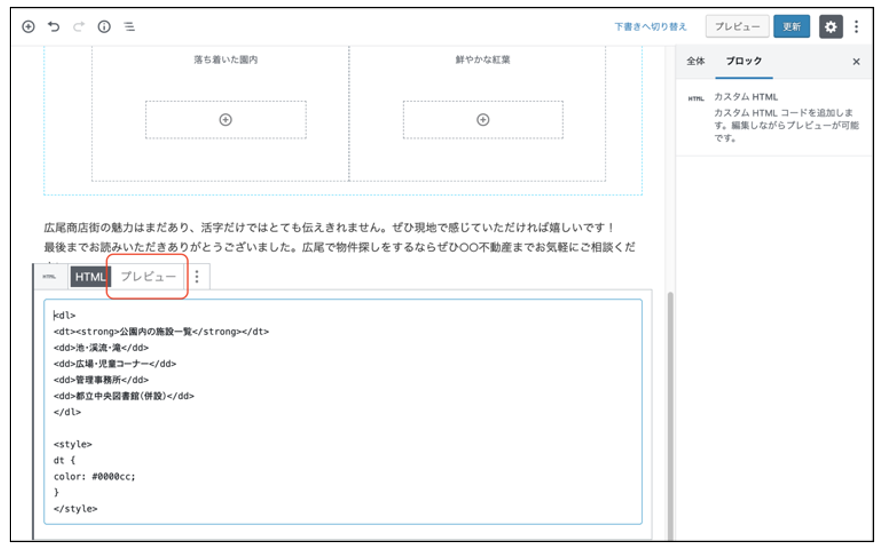Click the add block inserter icon

coord(28,27)
